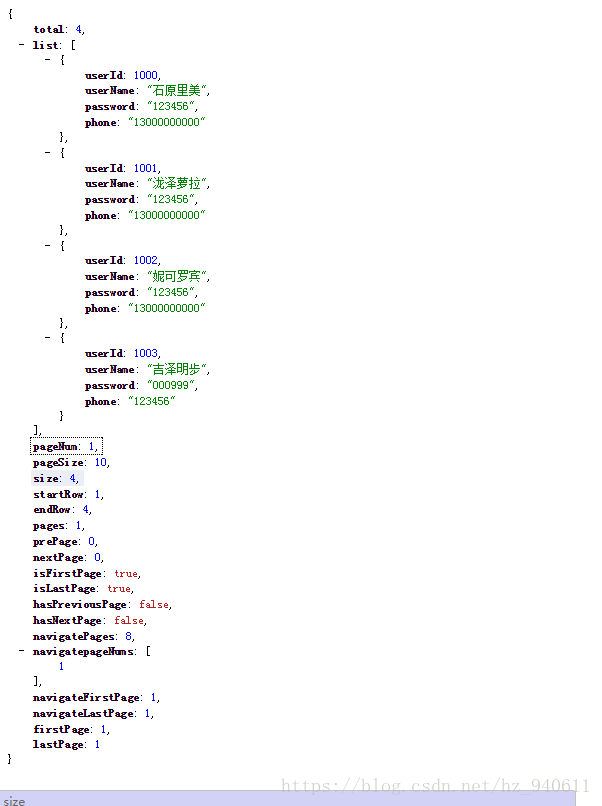The width and height of the screenshot is (602, 806).
Task: Click the highlighted size: 4 entry
Action: pyautogui.click(x=57, y=479)
